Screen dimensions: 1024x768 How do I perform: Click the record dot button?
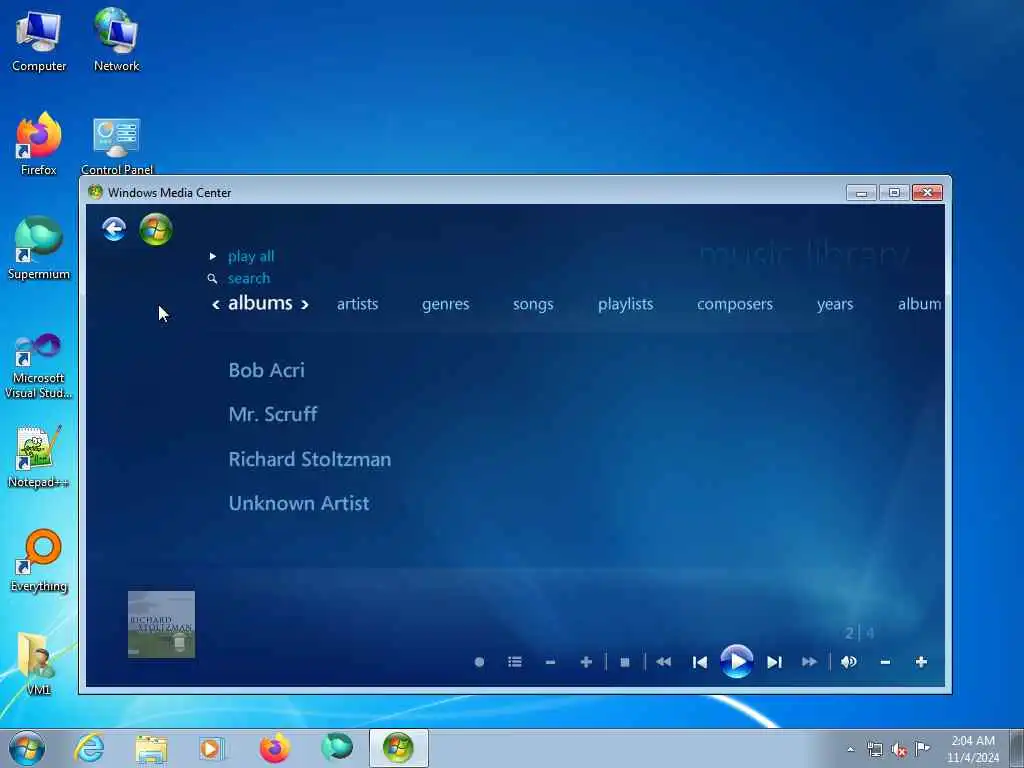coord(479,662)
